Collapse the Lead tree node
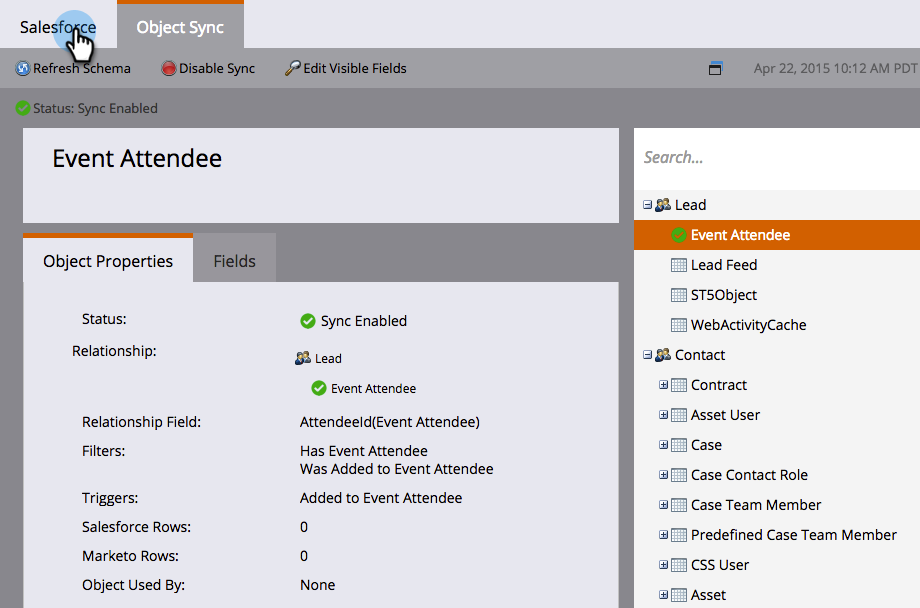The image size is (920, 608). pos(647,205)
